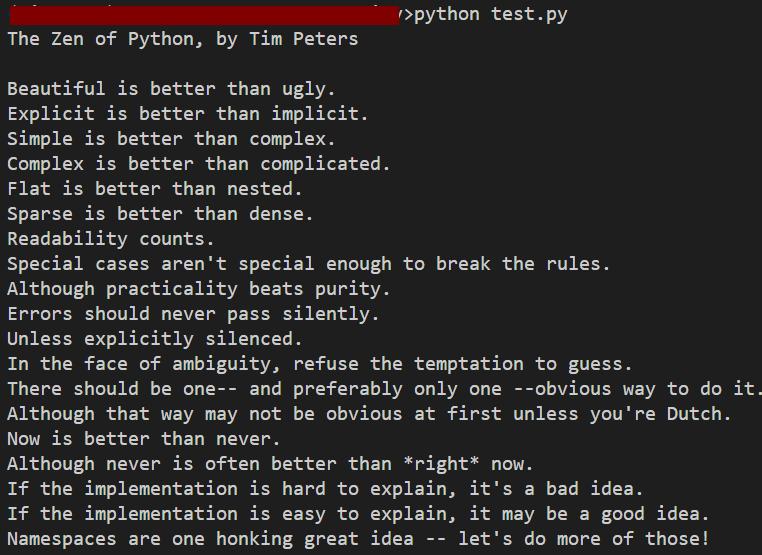
Task: Click the line 'Simple is better than complex.'
Action: pos(171,139)
